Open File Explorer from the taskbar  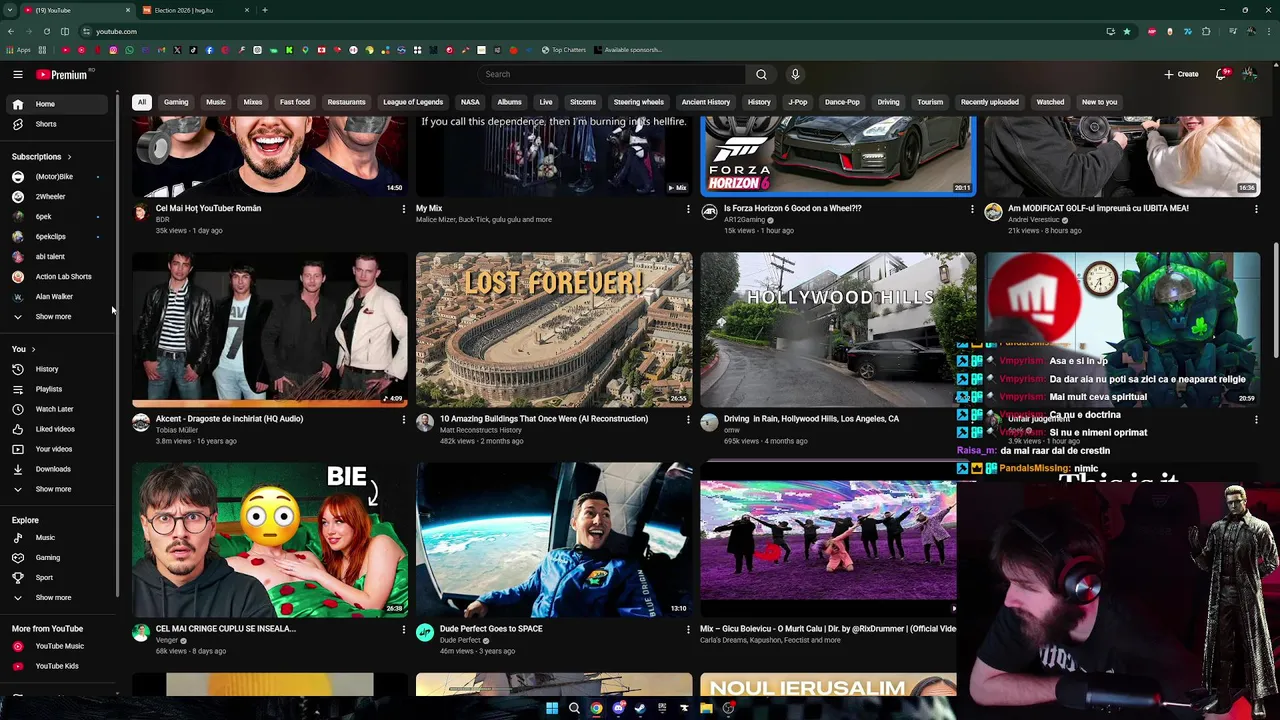[706, 708]
